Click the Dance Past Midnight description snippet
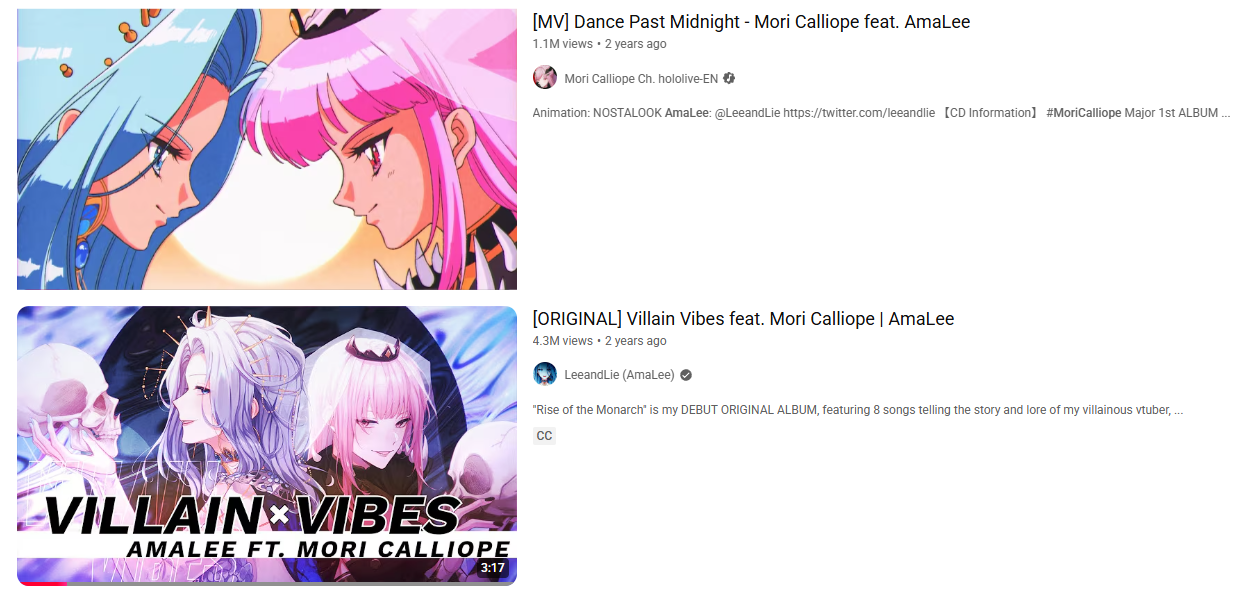 (881, 113)
